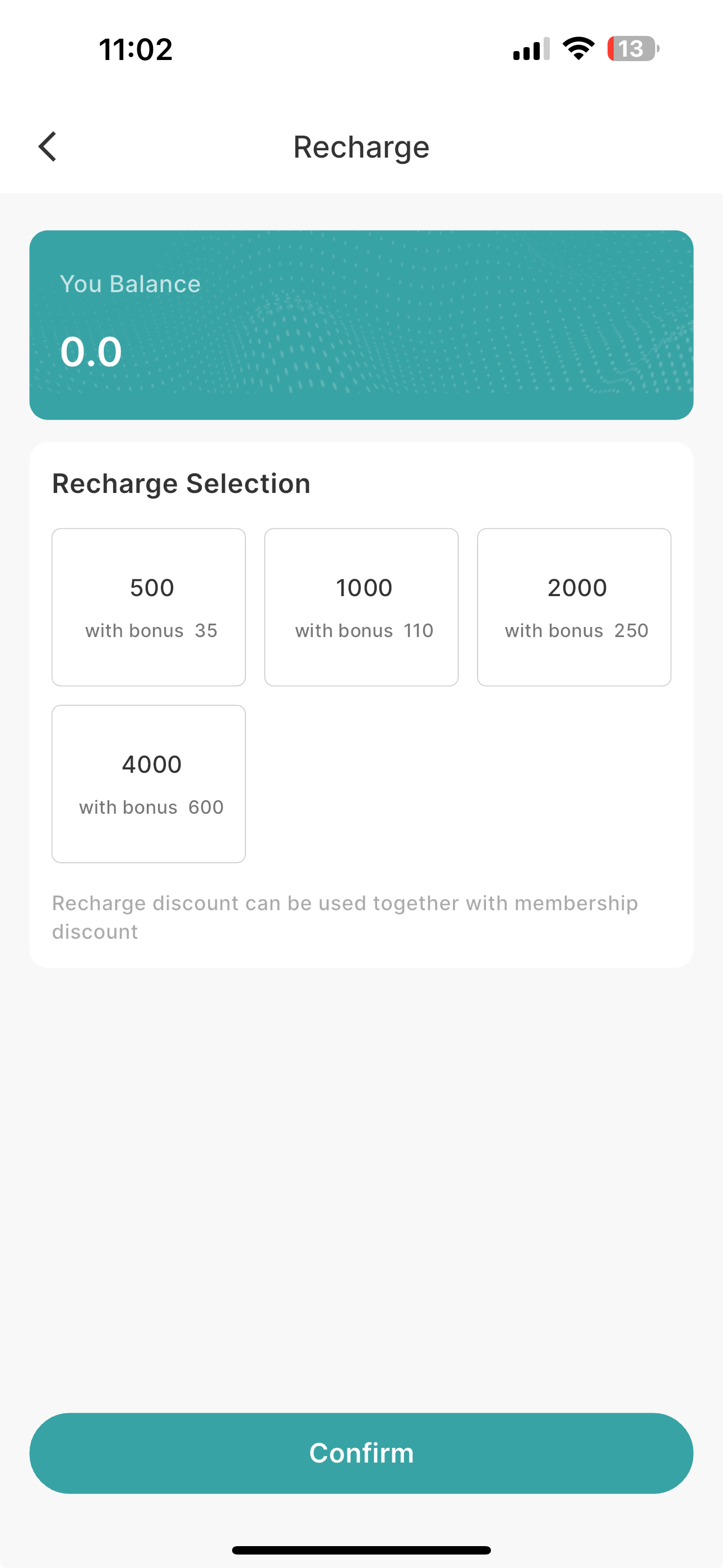Tap the Recharge Selection heading
Viewport: 723px width, 1568px height.
point(182,484)
